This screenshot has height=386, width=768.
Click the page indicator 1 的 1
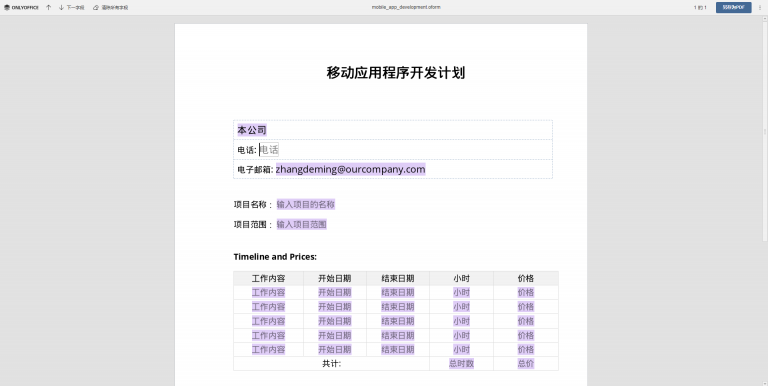700,7
